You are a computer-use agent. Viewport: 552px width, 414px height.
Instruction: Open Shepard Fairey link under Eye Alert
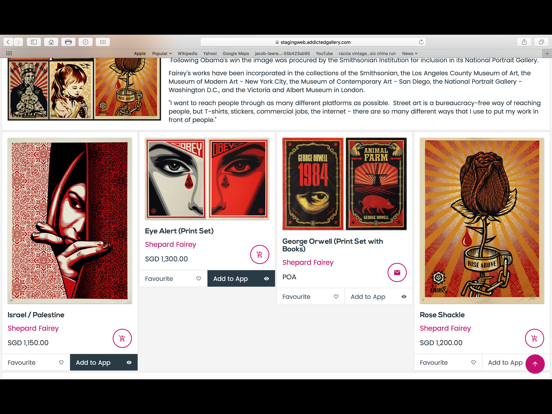pos(170,244)
